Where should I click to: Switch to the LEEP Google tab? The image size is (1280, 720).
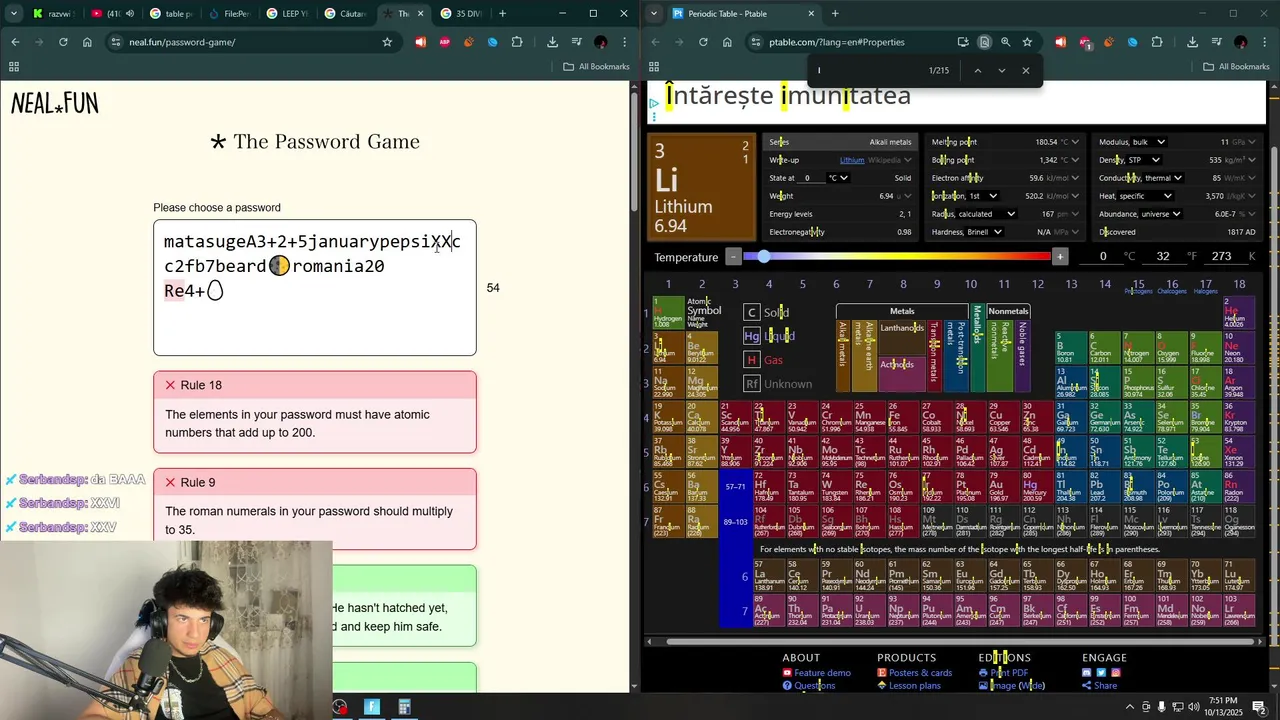tap(289, 14)
